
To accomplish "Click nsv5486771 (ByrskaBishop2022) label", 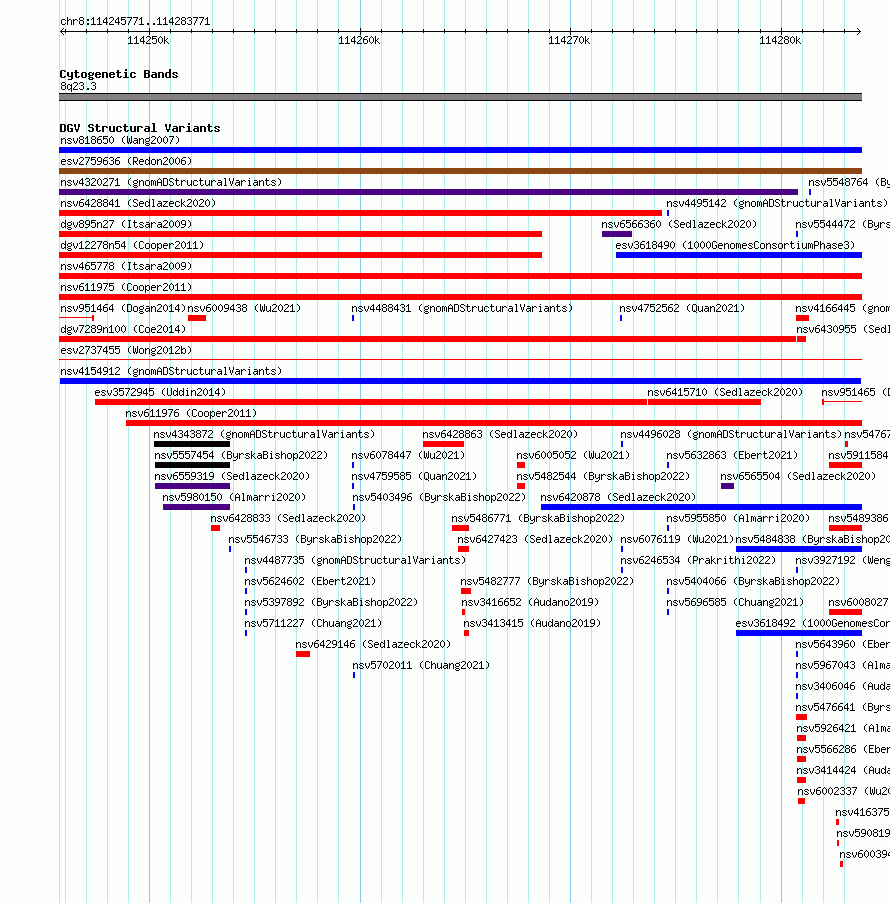I will click(x=538, y=519).
